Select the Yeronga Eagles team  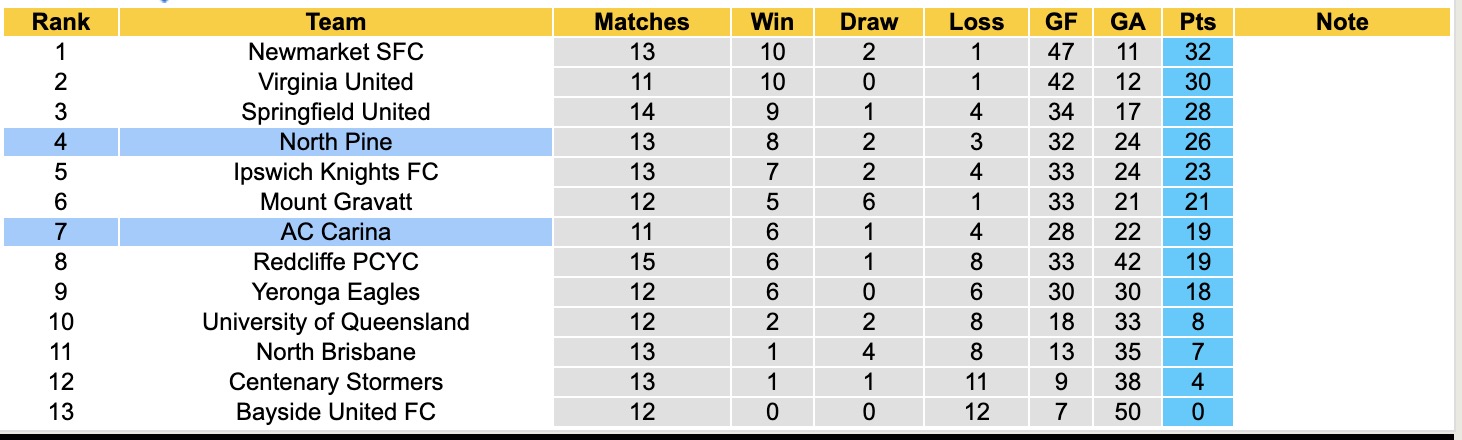pyautogui.click(x=336, y=292)
